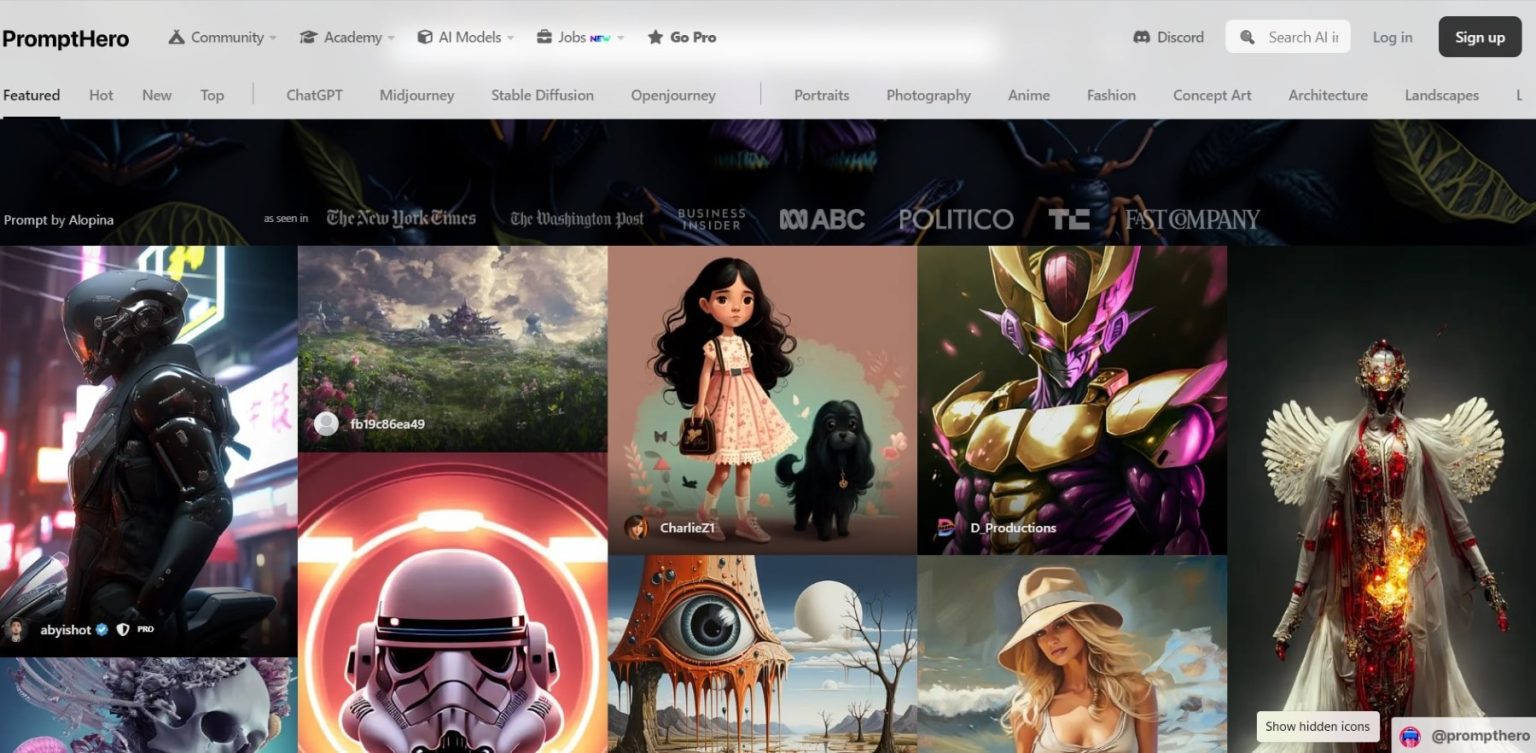The width and height of the screenshot is (1536, 753).
Task: Click the Sign up button
Action: click(x=1479, y=37)
